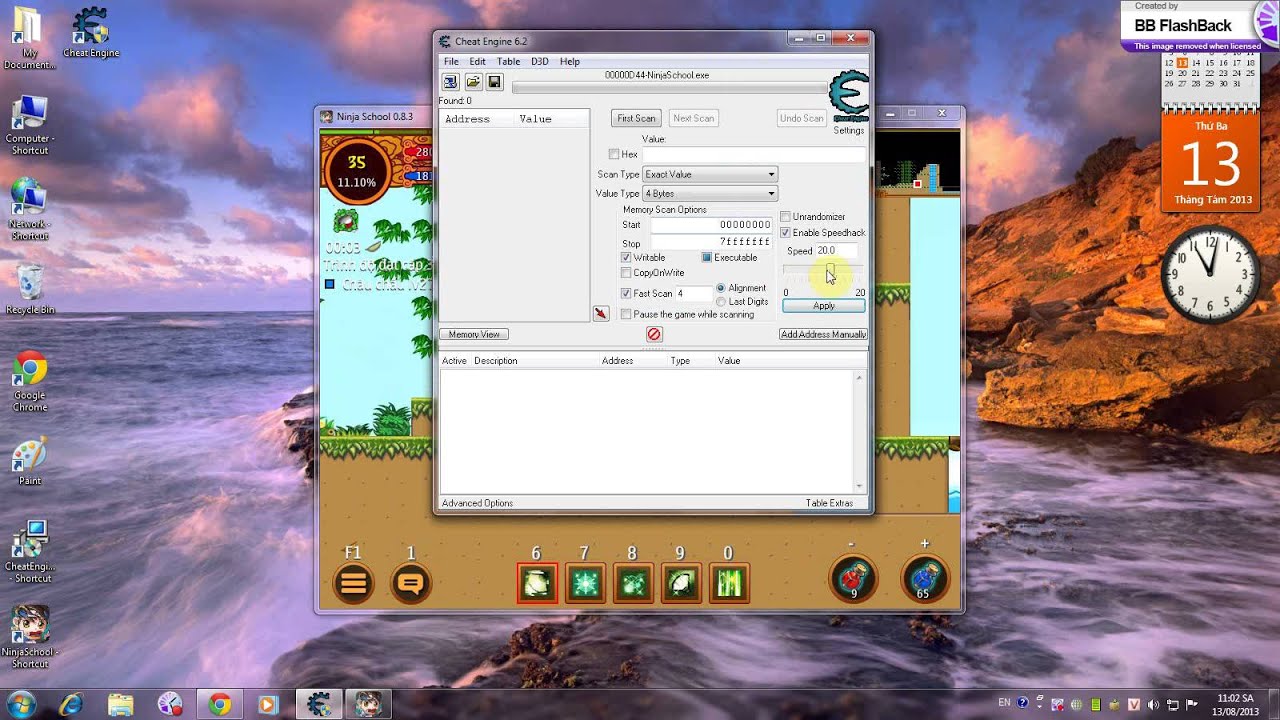Open Memory View
This screenshot has width=1280, height=720.
474,334
